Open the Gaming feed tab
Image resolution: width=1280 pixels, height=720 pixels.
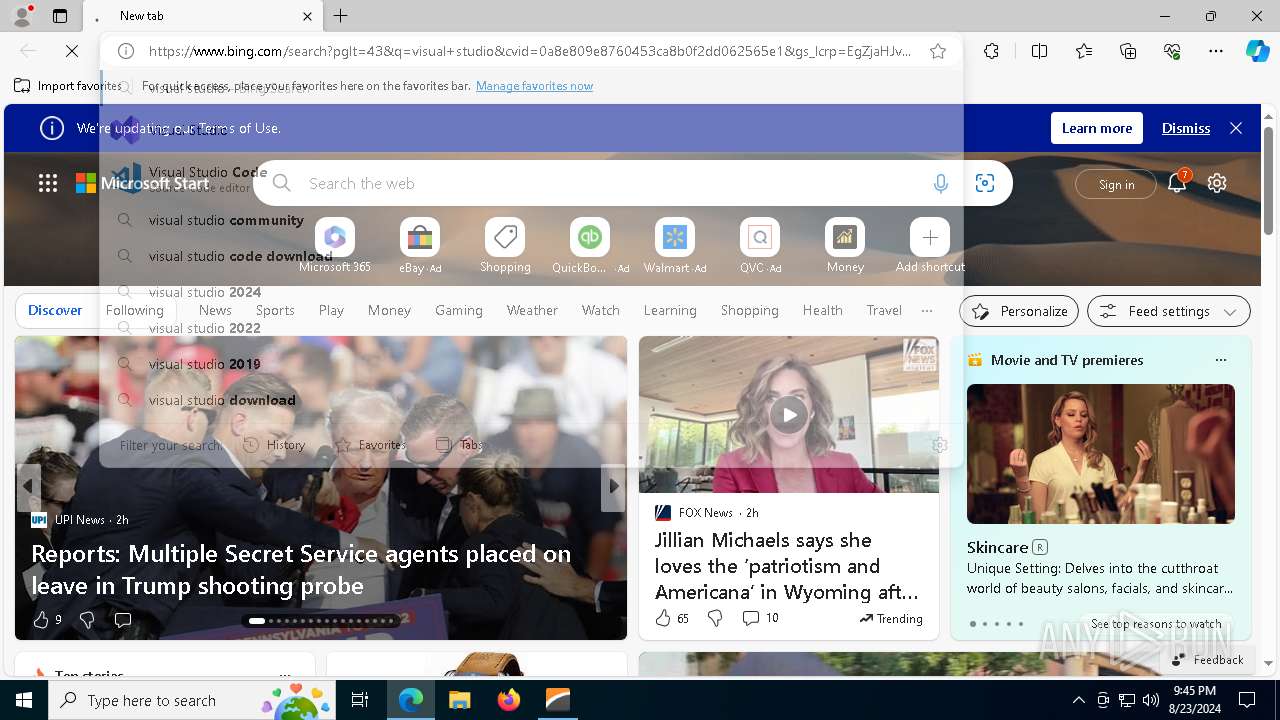pyautogui.click(x=459, y=310)
